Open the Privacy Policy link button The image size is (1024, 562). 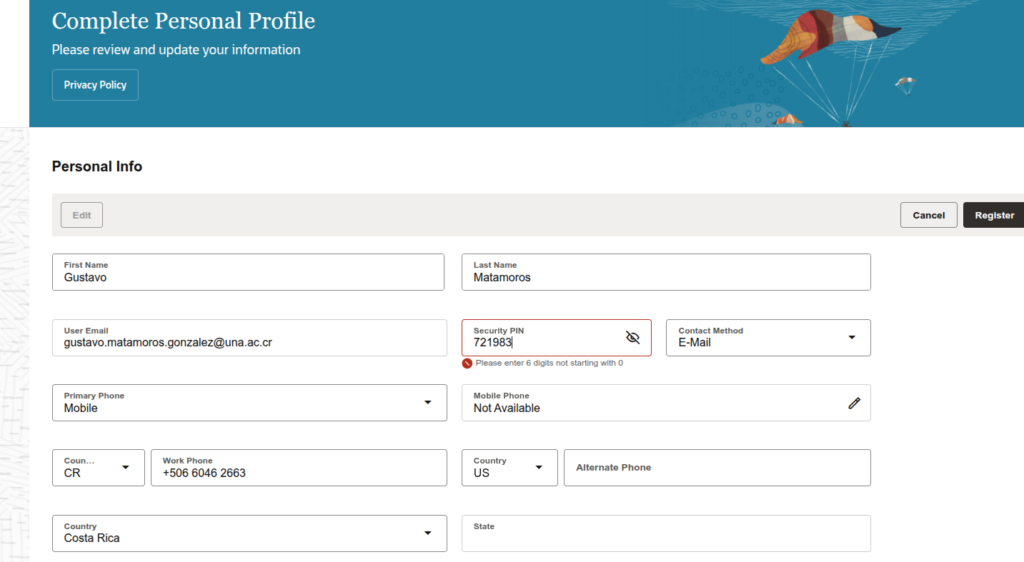(95, 85)
